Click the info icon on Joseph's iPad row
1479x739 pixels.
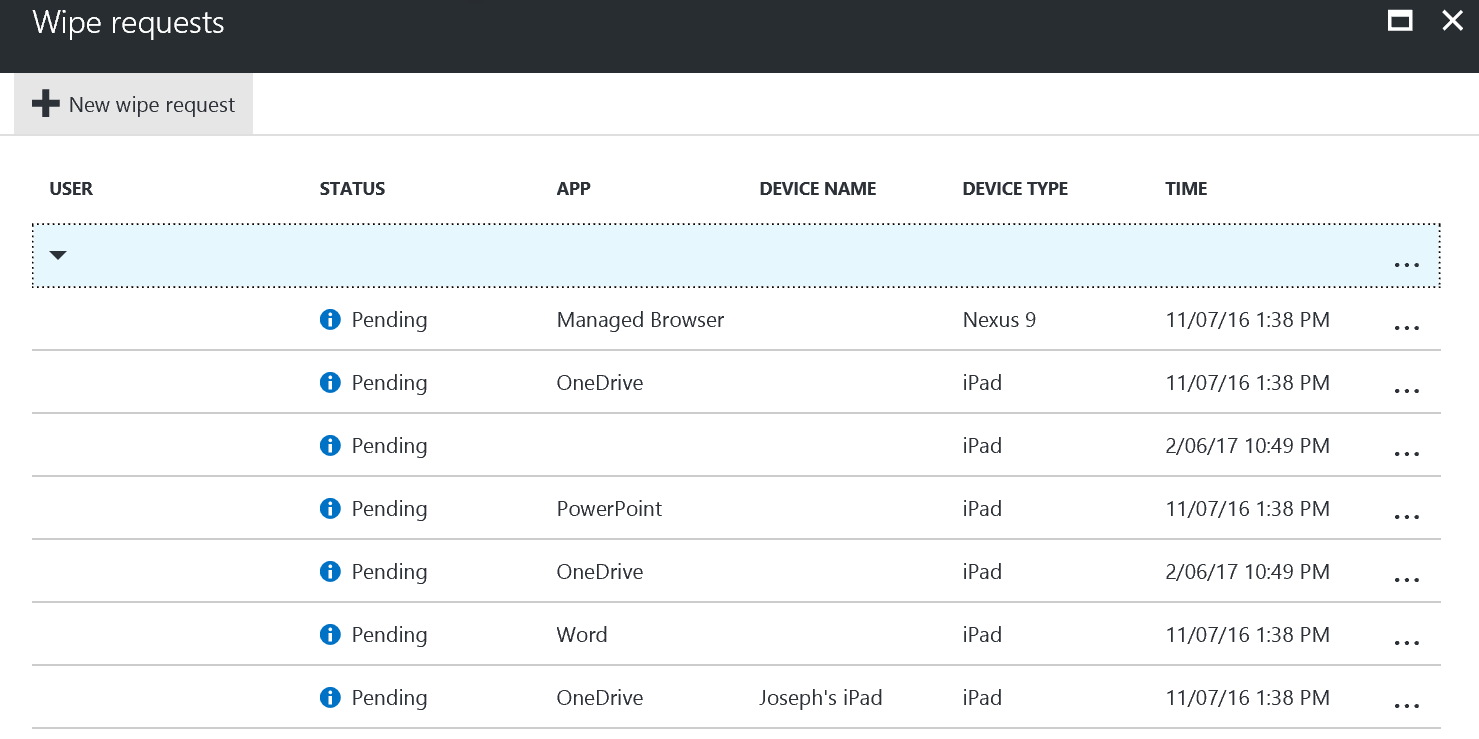330,697
